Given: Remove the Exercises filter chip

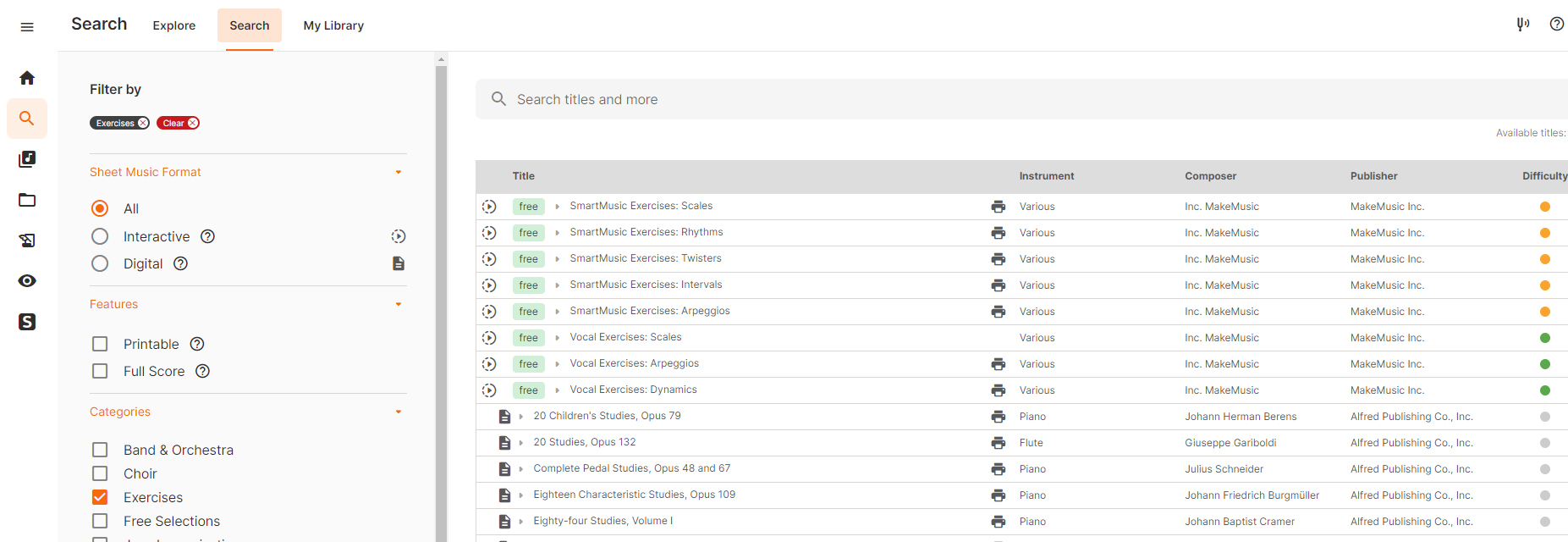Looking at the screenshot, I should coord(143,123).
